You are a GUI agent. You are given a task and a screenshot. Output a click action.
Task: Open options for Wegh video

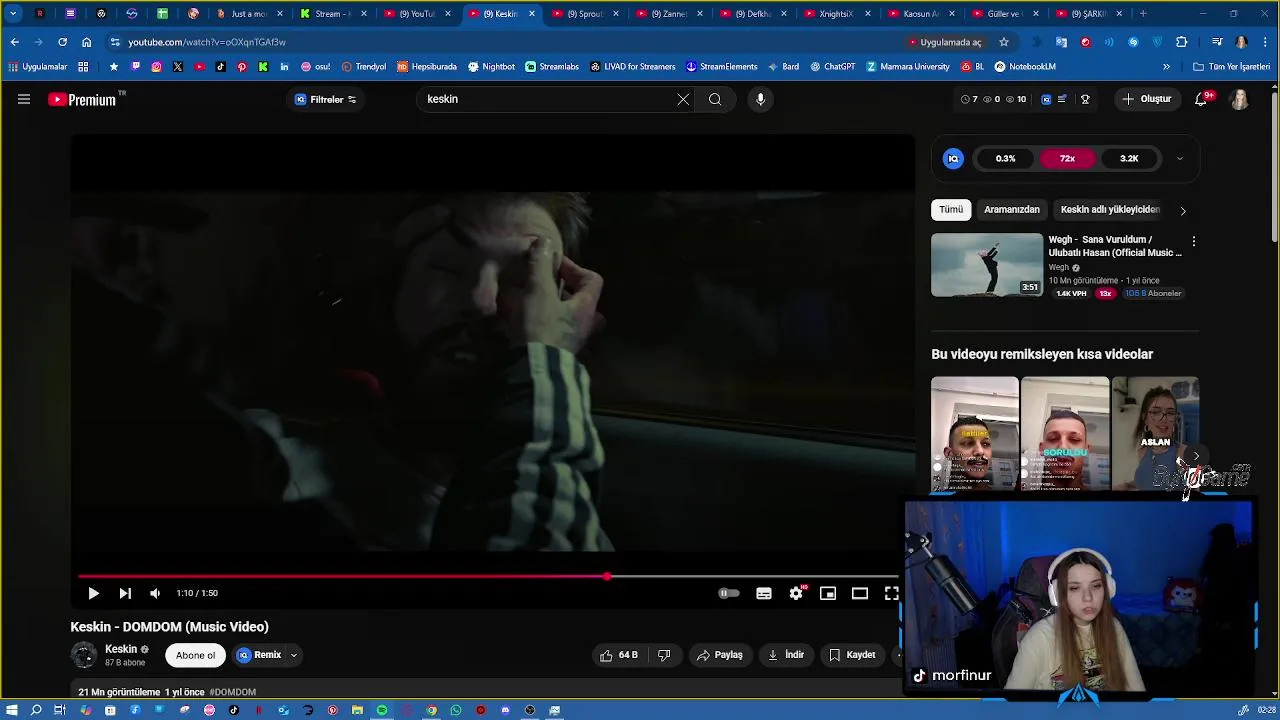[1193, 241]
